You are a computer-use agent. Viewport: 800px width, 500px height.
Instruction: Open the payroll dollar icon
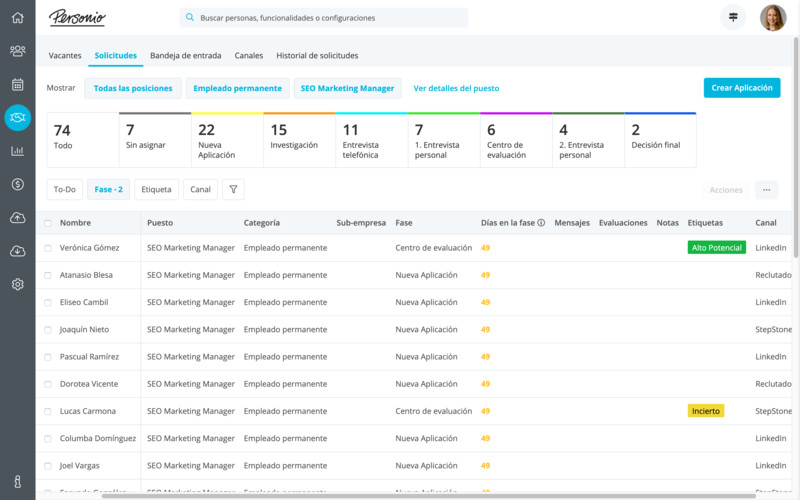tap(17, 184)
